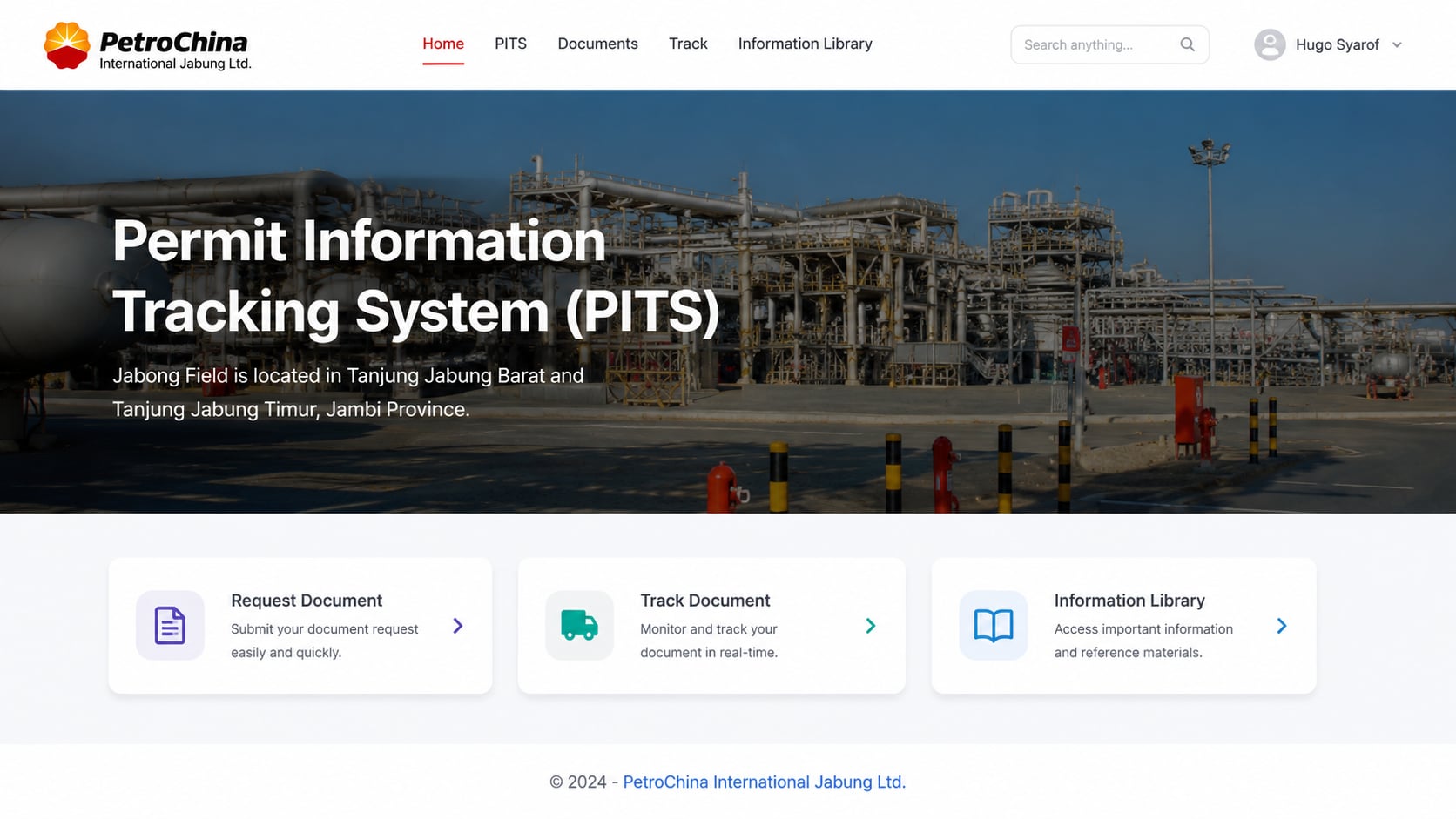Click the Track Document card title
Screen dimensions: 1456x819
[x=704, y=601]
